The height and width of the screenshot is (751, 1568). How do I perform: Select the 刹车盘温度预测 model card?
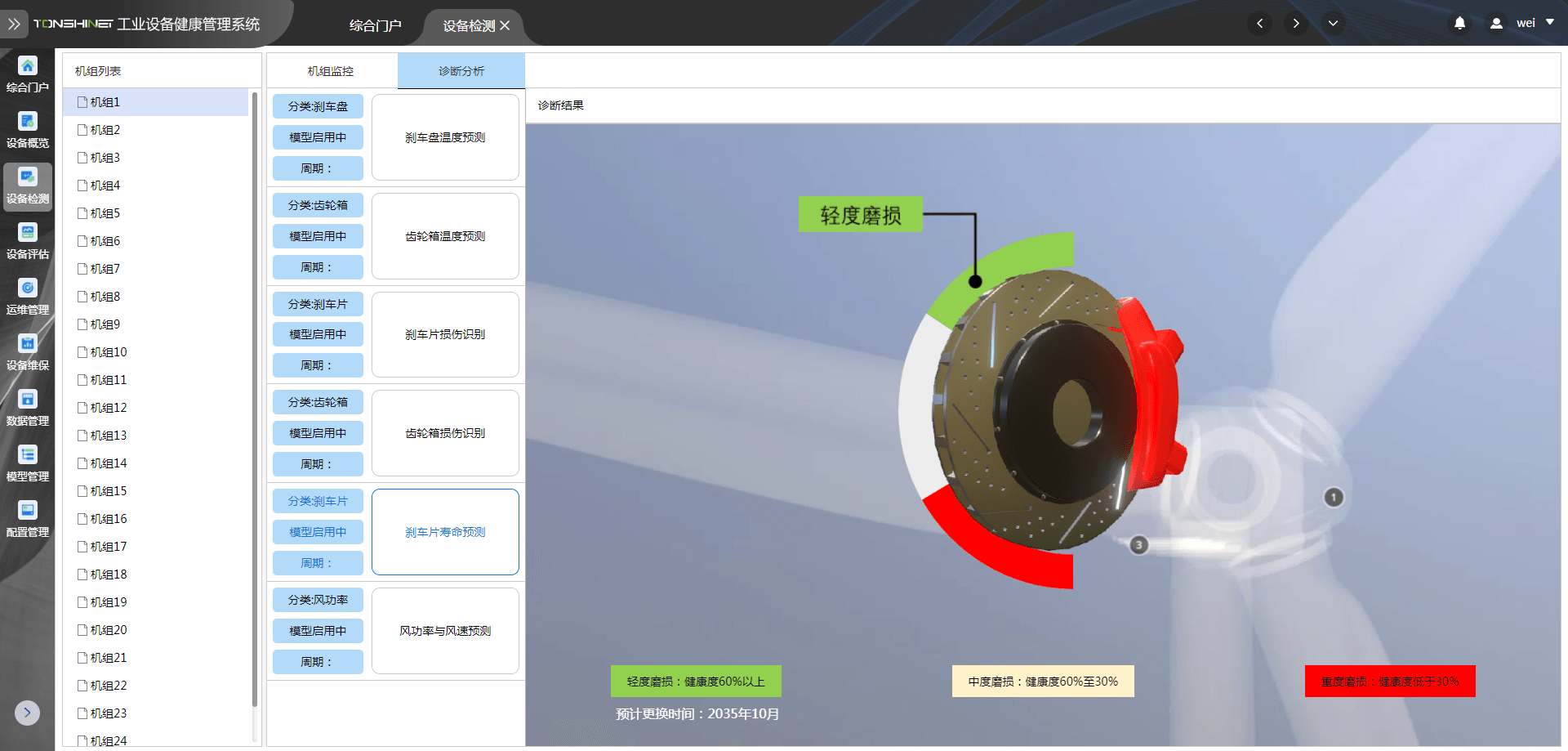pyautogui.click(x=445, y=137)
